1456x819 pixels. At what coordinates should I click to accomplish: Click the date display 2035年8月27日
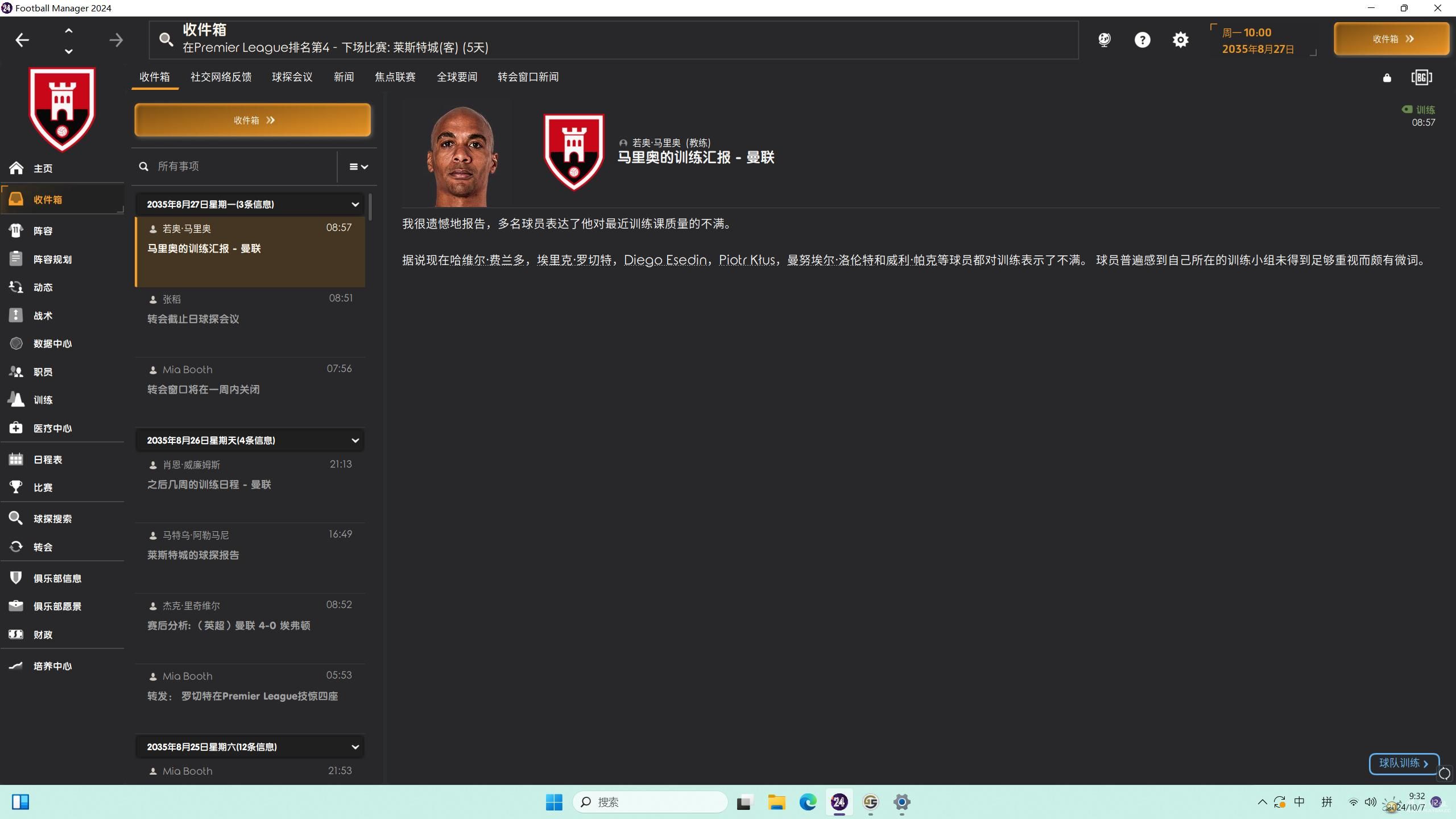click(1258, 49)
